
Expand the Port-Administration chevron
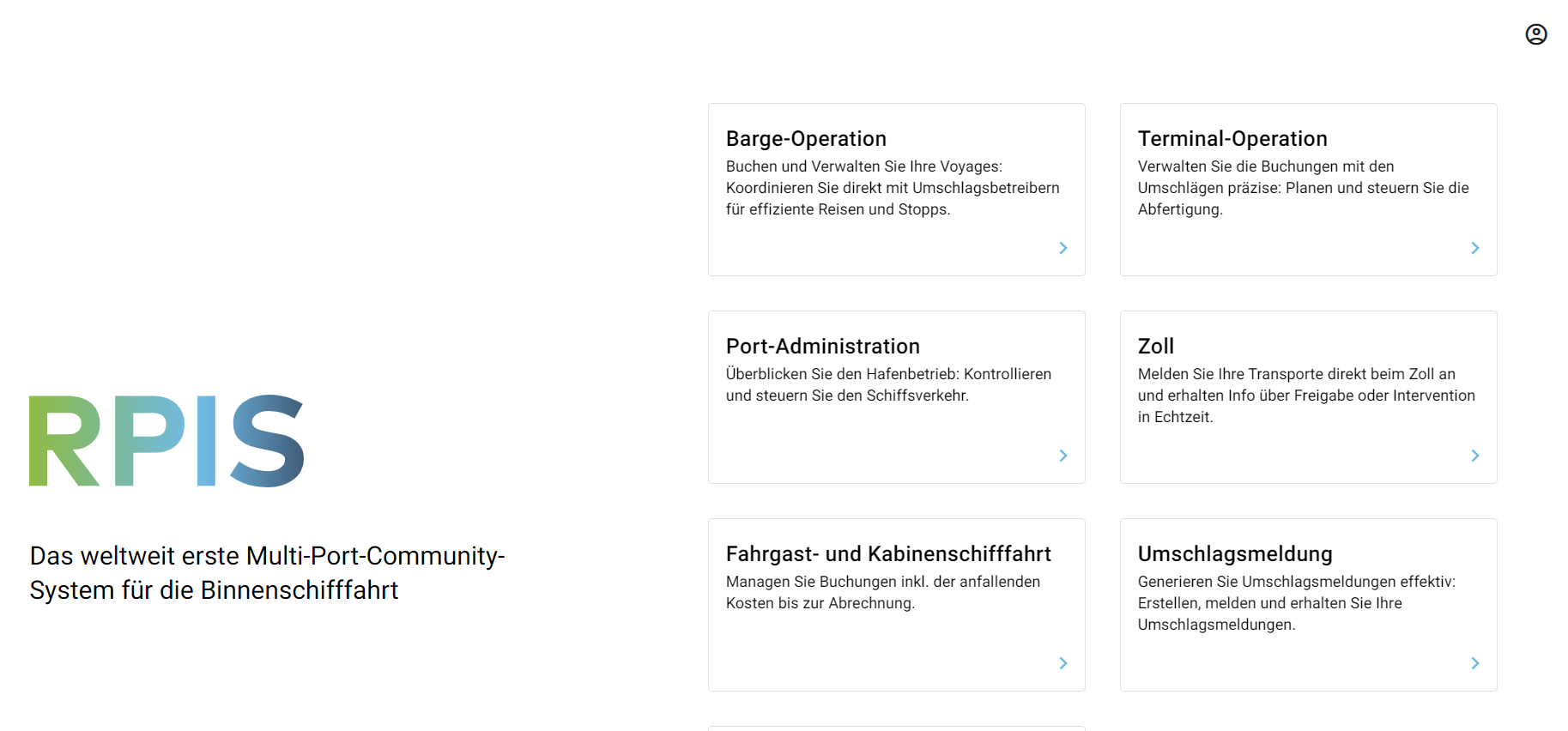tap(1062, 456)
